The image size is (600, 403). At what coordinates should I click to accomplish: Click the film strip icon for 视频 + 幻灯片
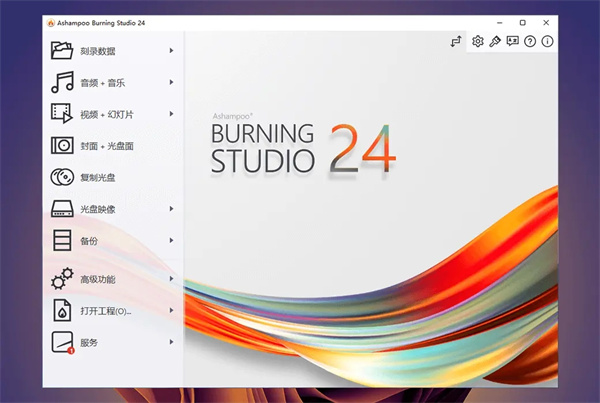pyautogui.click(x=62, y=113)
